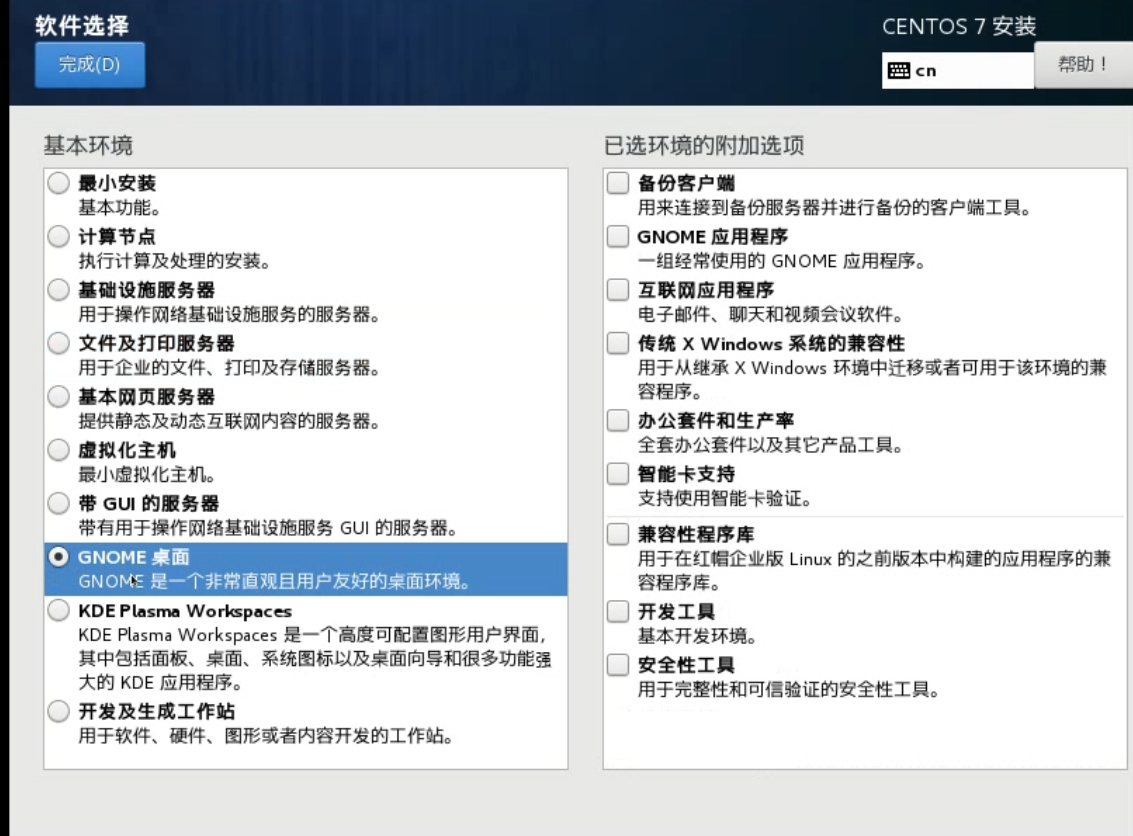Choose 开发及生成工作站 environment
This screenshot has height=836, width=1133.
click(59, 712)
